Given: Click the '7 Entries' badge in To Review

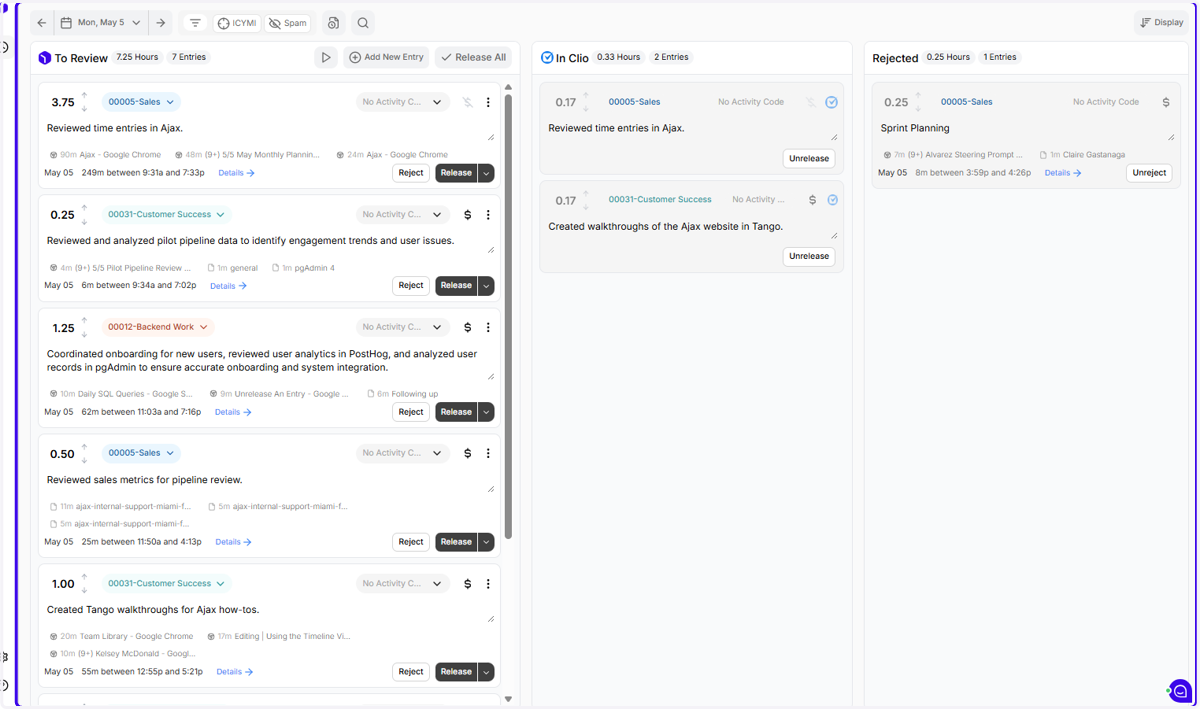Looking at the screenshot, I should (188, 57).
